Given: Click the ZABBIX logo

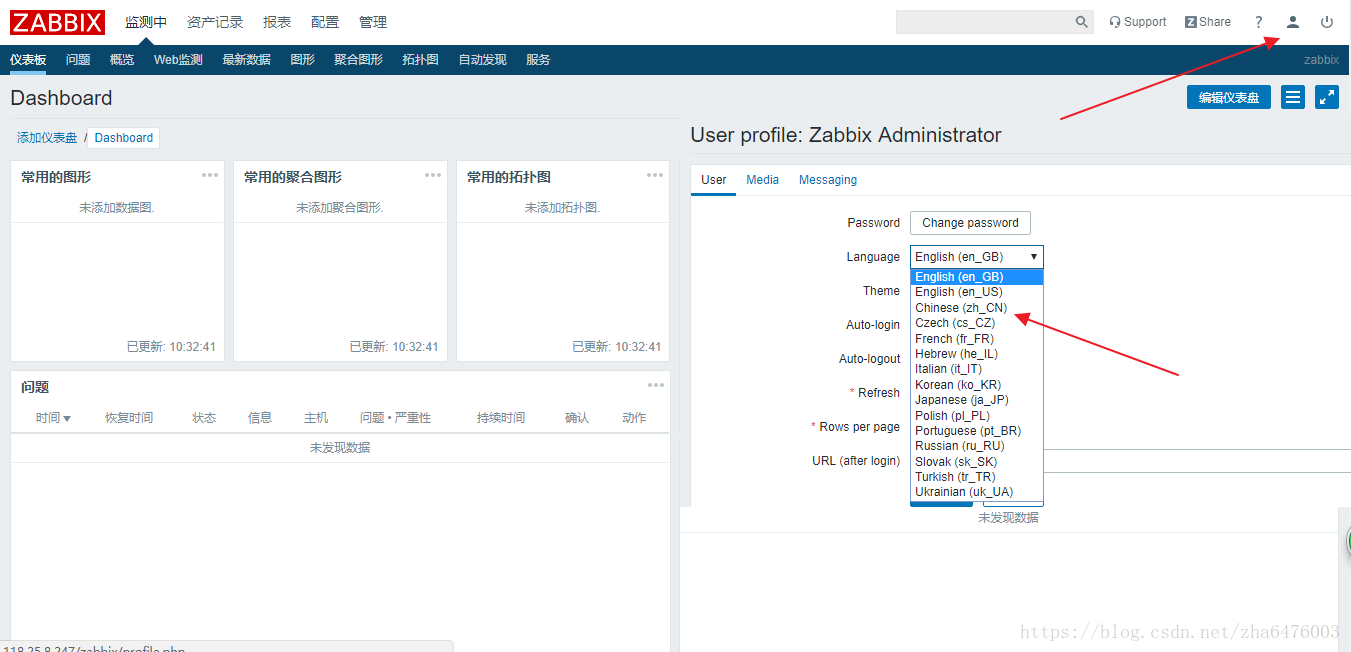Looking at the screenshot, I should tap(58, 22).
